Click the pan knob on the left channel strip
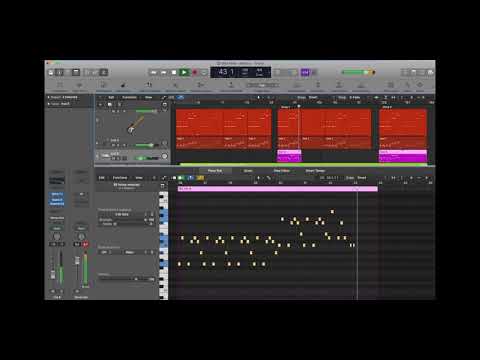 pos(57,237)
